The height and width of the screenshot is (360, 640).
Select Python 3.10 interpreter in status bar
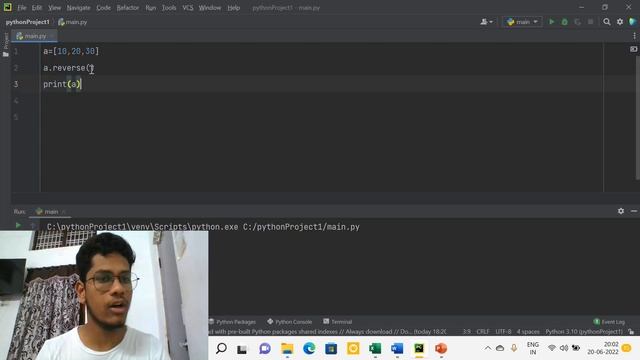(x=584, y=332)
